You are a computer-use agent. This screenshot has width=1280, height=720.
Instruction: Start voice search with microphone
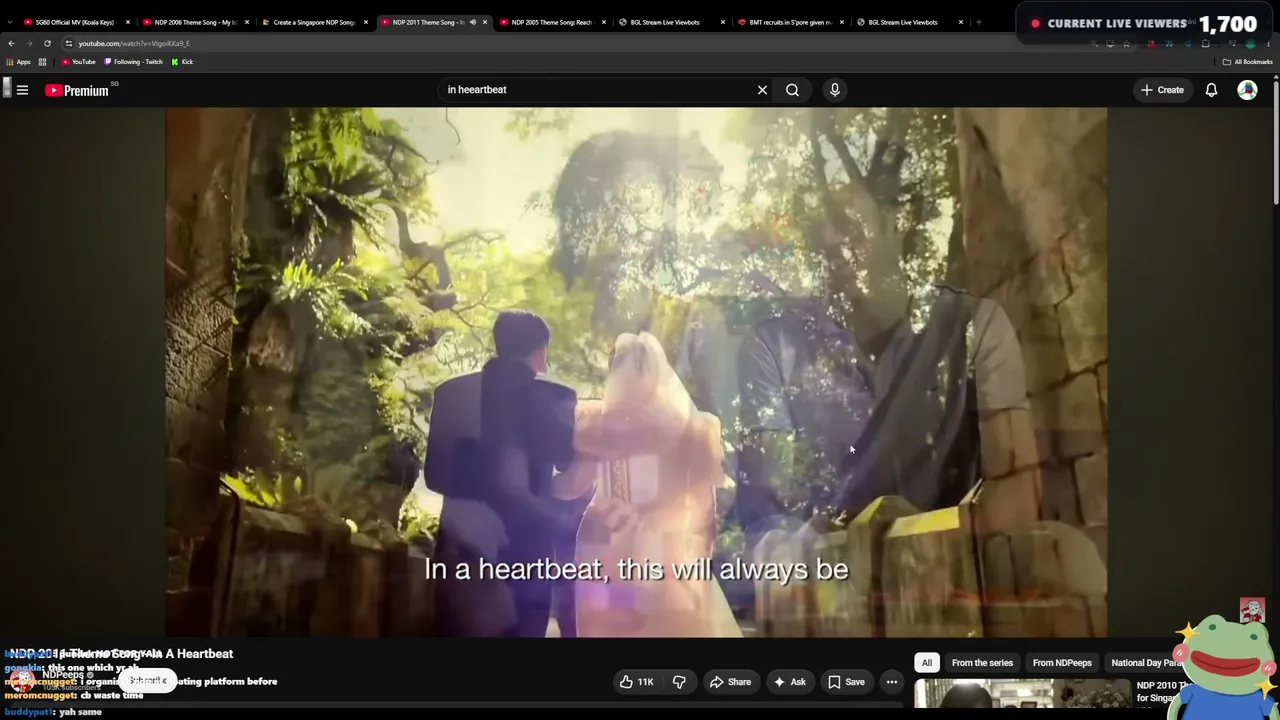pyautogui.click(x=835, y=90)
